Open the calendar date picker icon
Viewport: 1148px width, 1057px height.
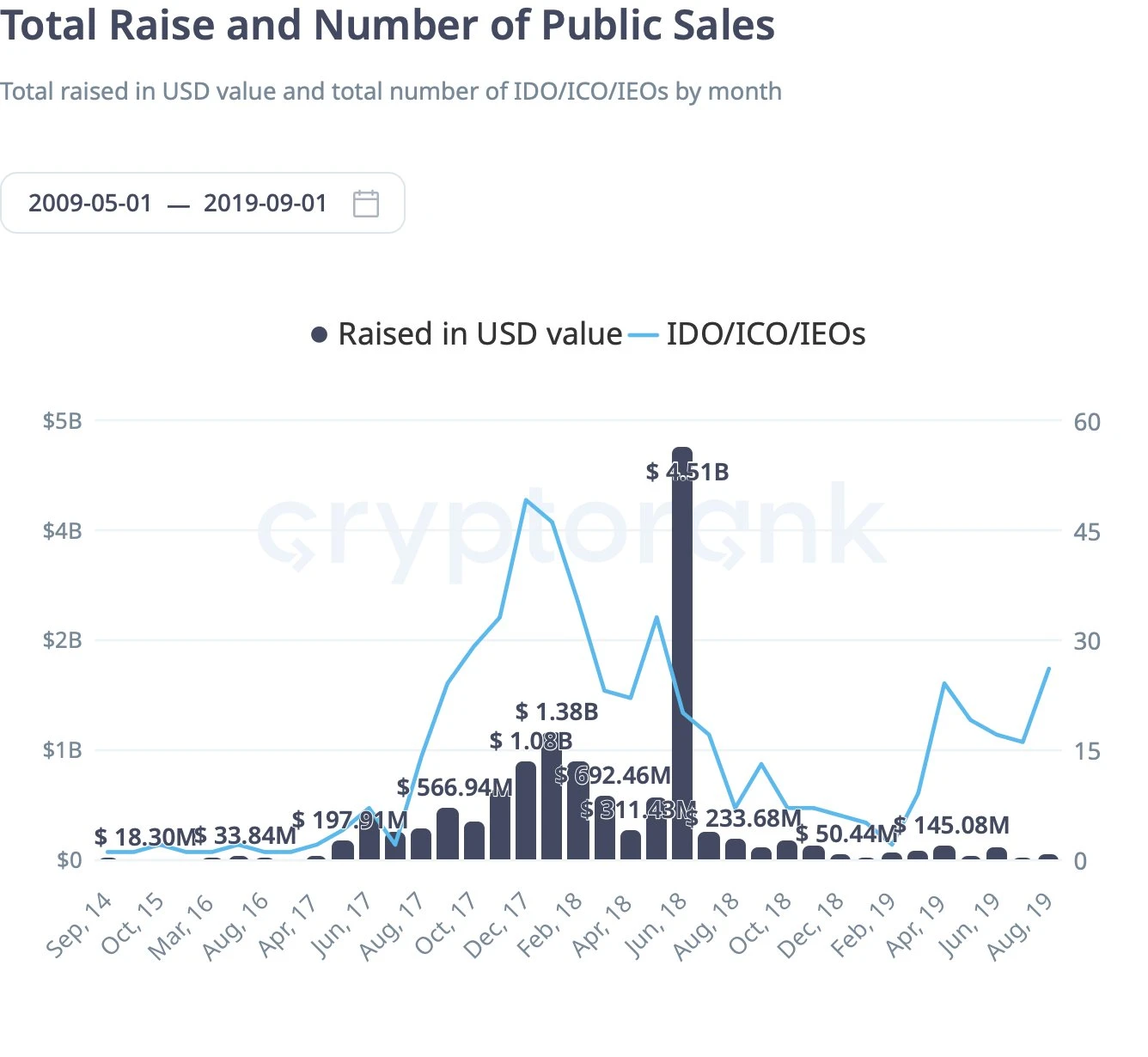coord(364,203)
